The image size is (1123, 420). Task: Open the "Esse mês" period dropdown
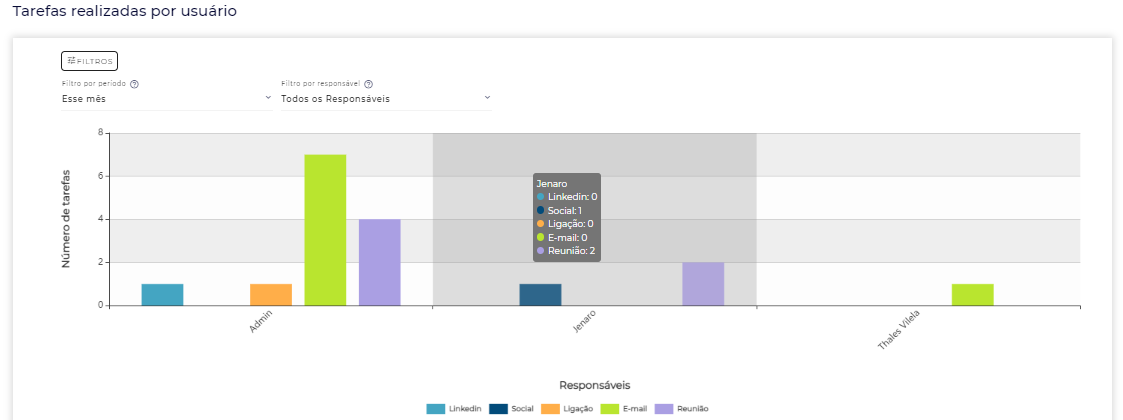pyautogui.click(x=166, y=99)
